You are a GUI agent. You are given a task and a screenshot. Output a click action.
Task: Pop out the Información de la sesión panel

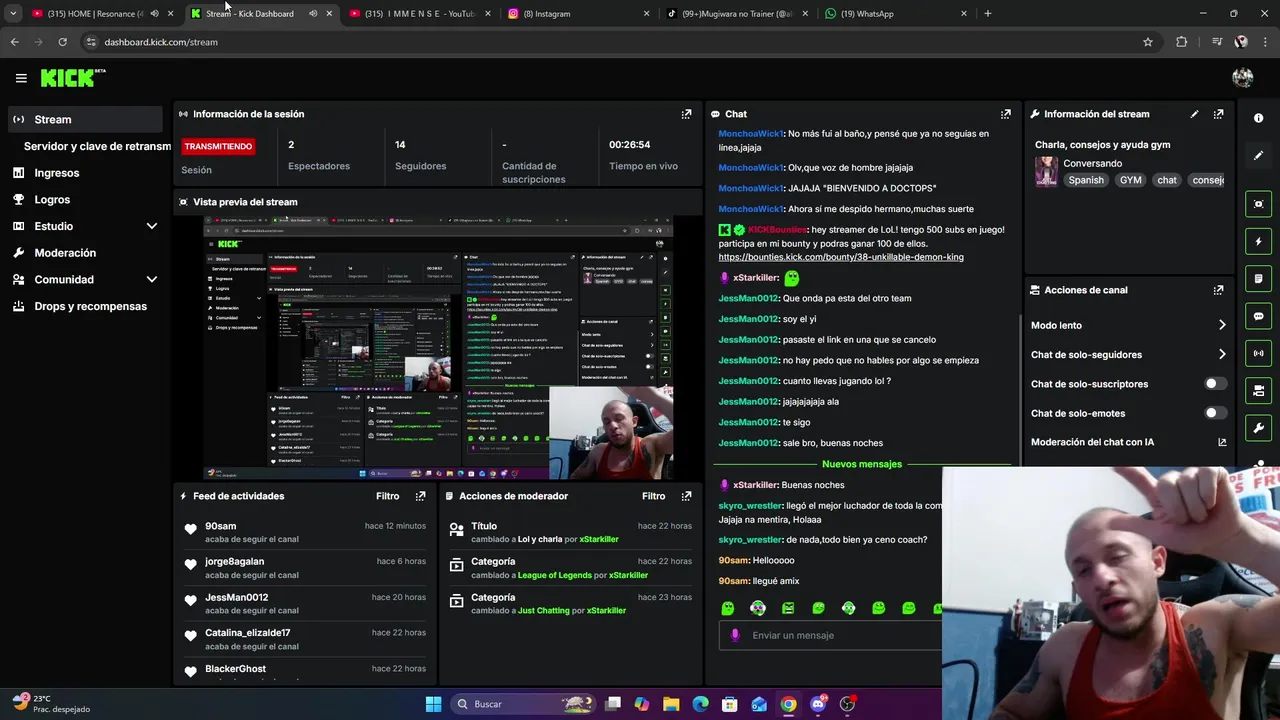pyautogui.click(x=686, y=114)
